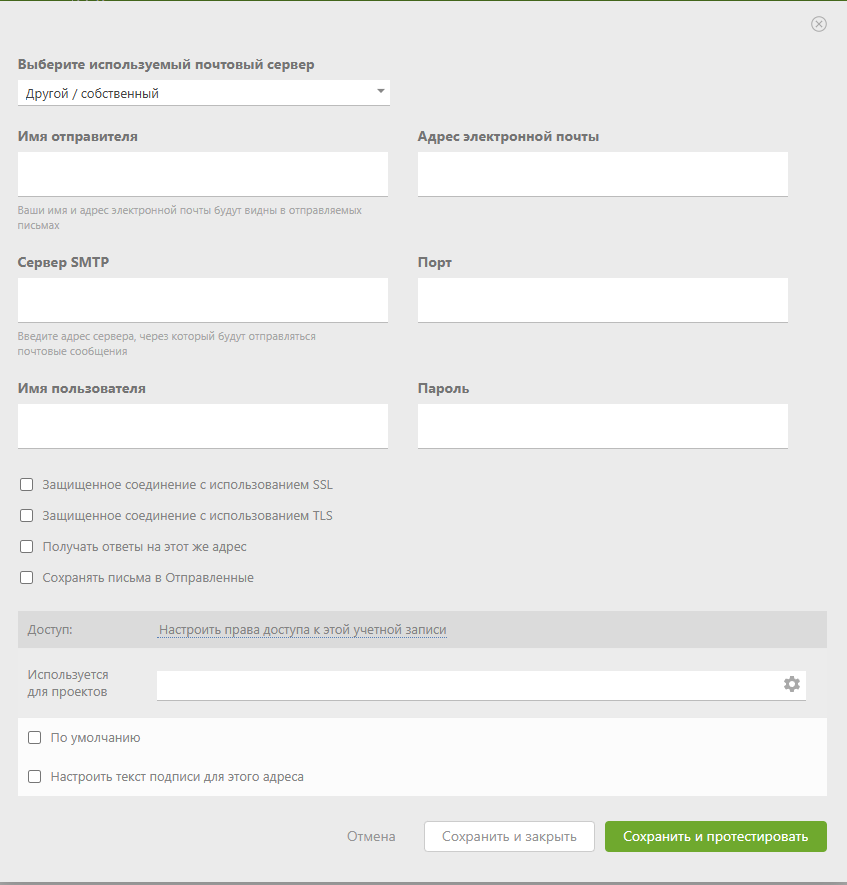Focus the 'Имя пользователя' text field

203,426
